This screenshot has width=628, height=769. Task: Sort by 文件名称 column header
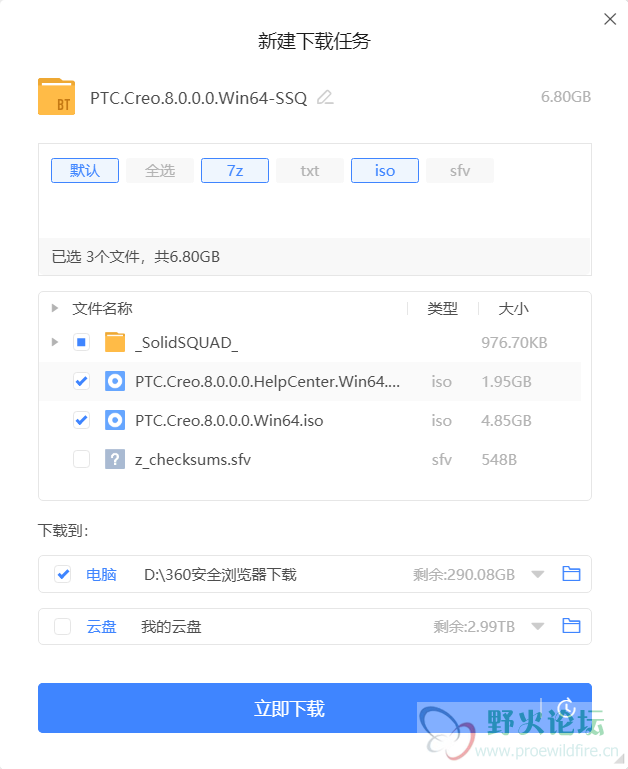pos(103,308)
